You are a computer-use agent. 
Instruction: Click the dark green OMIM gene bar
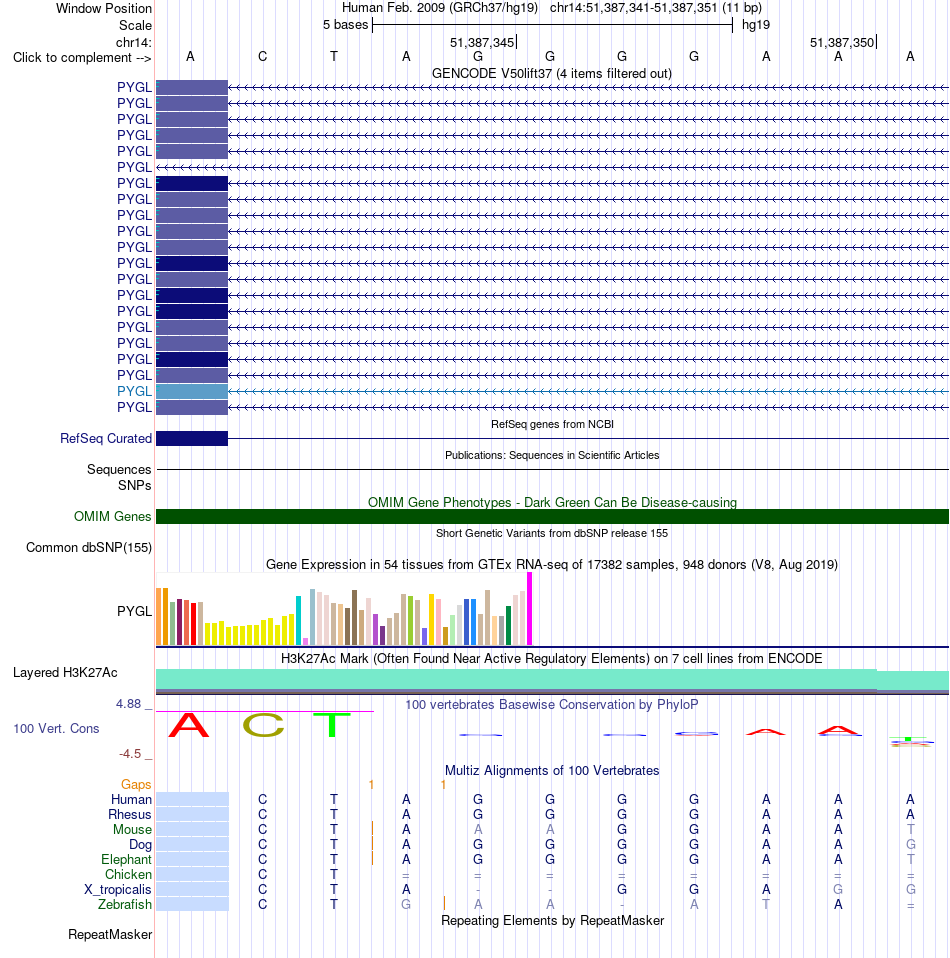pyautogui.click(x=552, y=516)
